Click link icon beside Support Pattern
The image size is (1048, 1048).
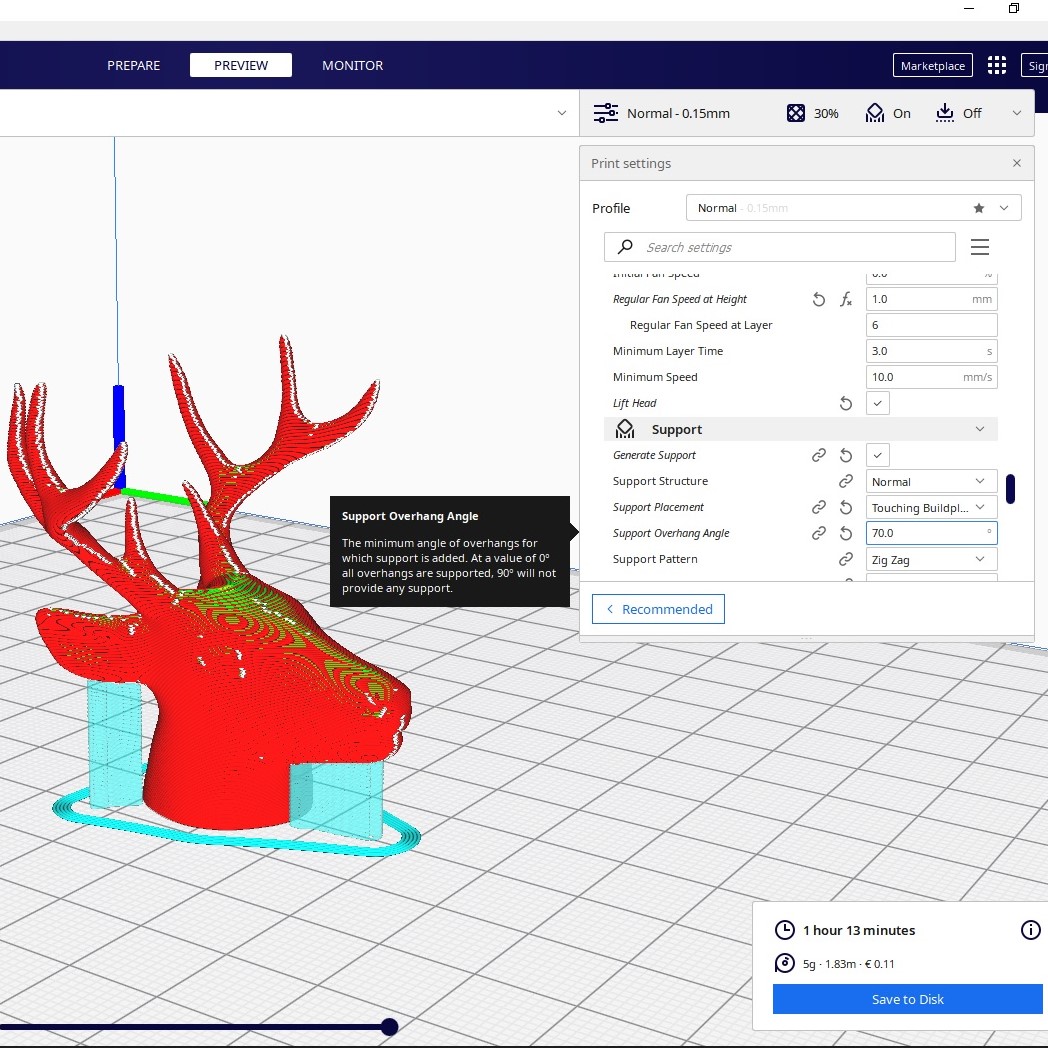point(846,559)
